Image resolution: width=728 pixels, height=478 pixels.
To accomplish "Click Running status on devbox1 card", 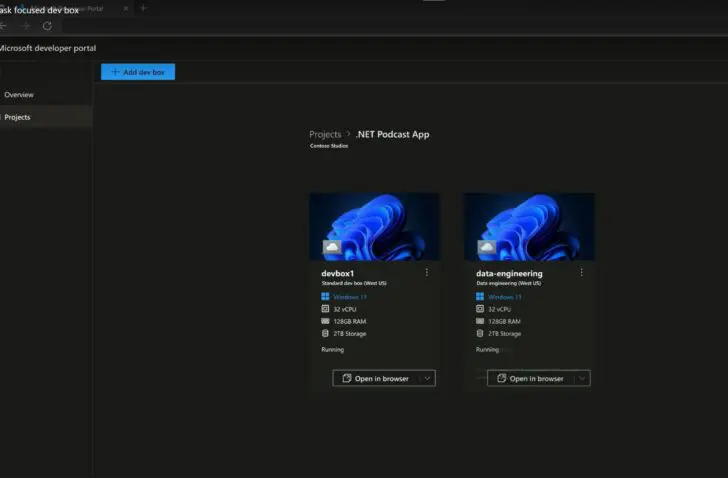I will [x=332, y=349].
